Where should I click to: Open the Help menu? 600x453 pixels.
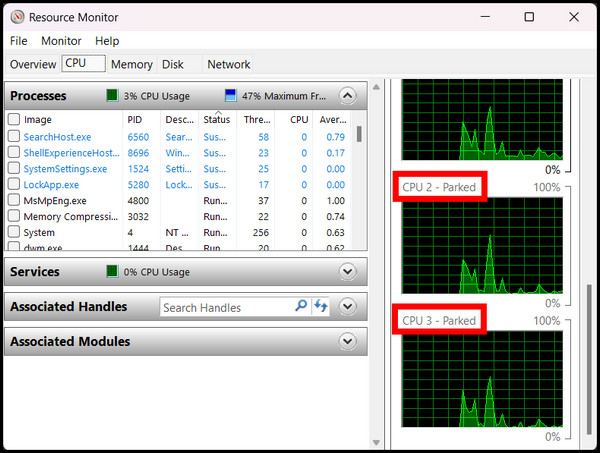pos(107,41)
